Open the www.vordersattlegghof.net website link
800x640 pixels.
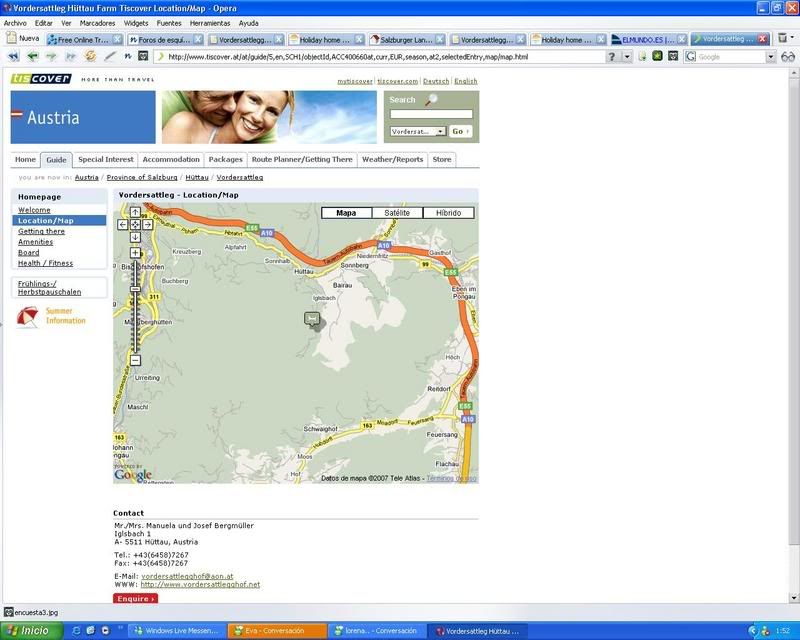[200, 584]
